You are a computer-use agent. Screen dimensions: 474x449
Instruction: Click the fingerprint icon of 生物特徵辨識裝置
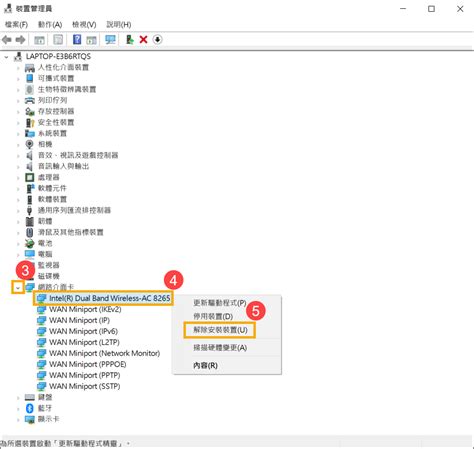point(30,89)
